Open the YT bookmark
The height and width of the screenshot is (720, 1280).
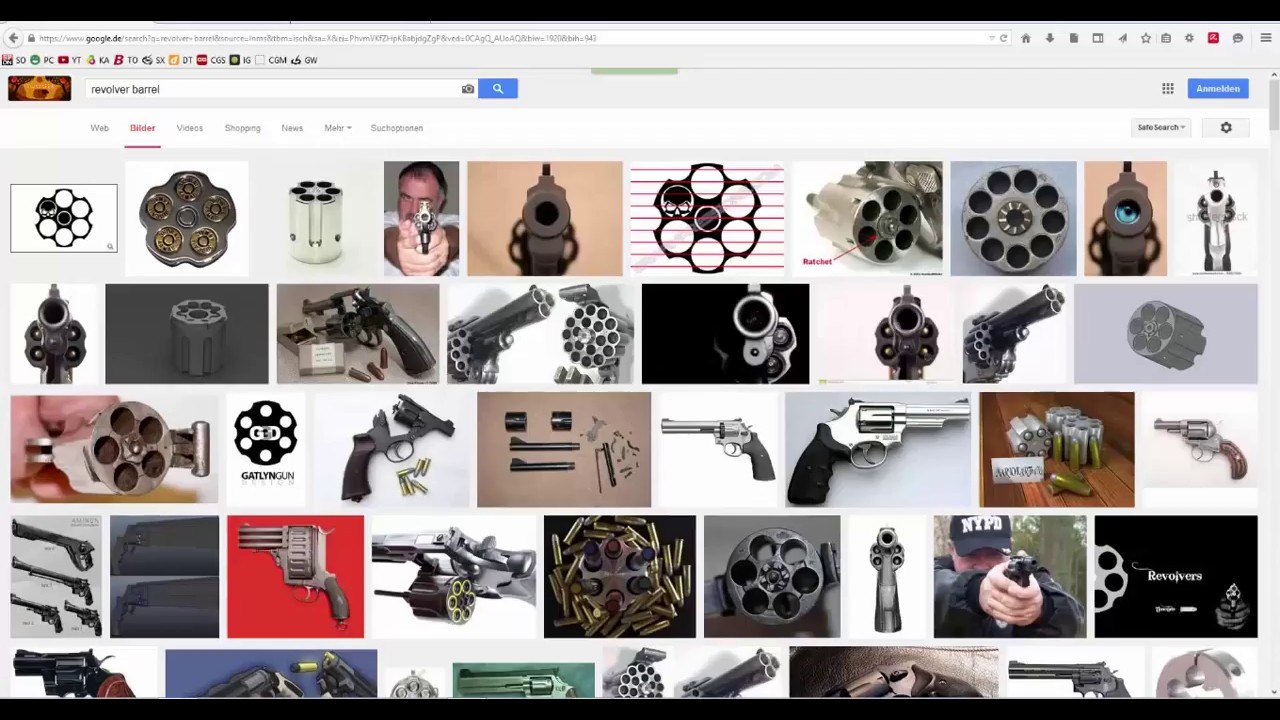[x=70, y=60]
